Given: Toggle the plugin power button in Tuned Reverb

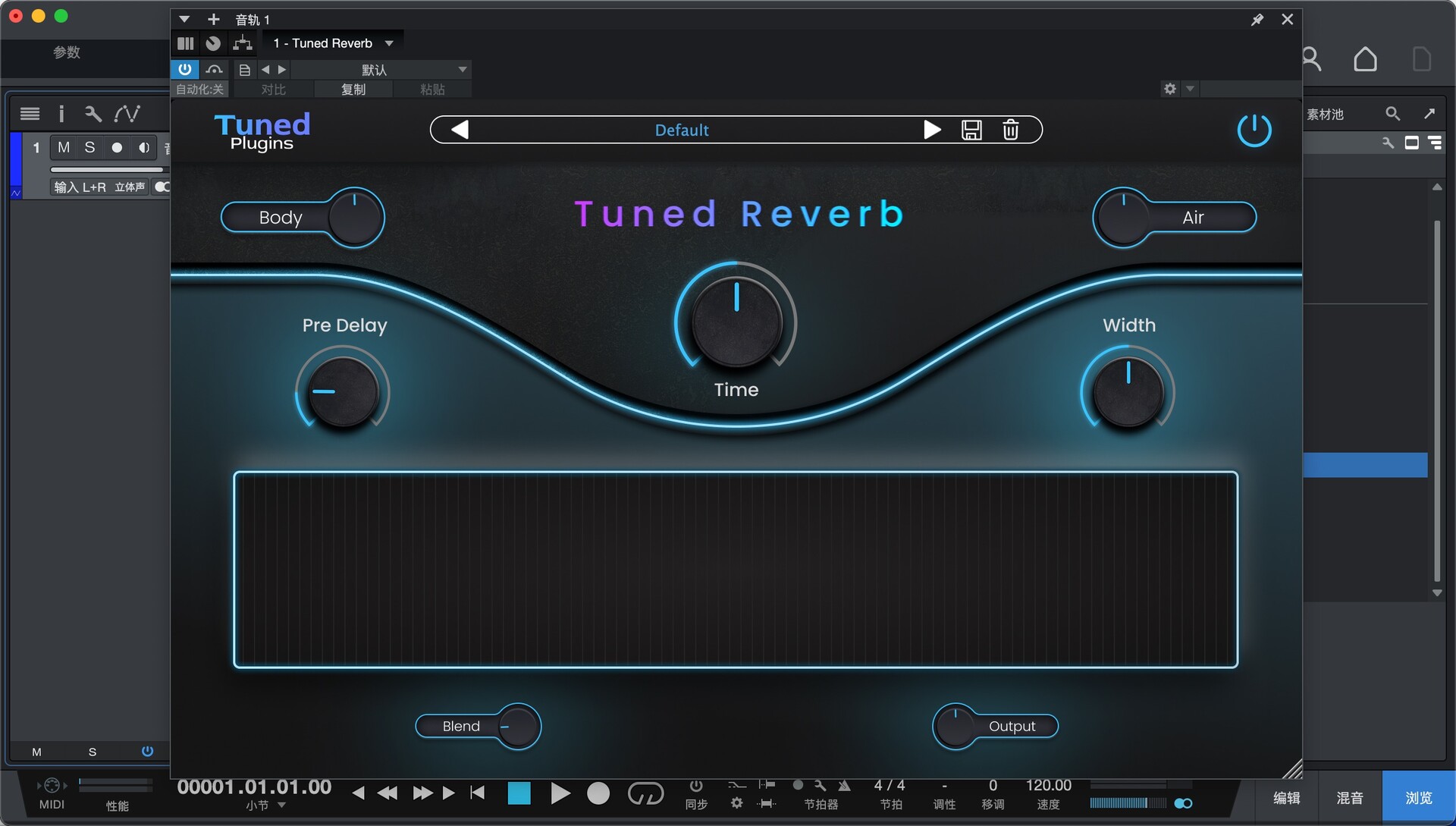Looking at the screenshot, I should 1254,130.
